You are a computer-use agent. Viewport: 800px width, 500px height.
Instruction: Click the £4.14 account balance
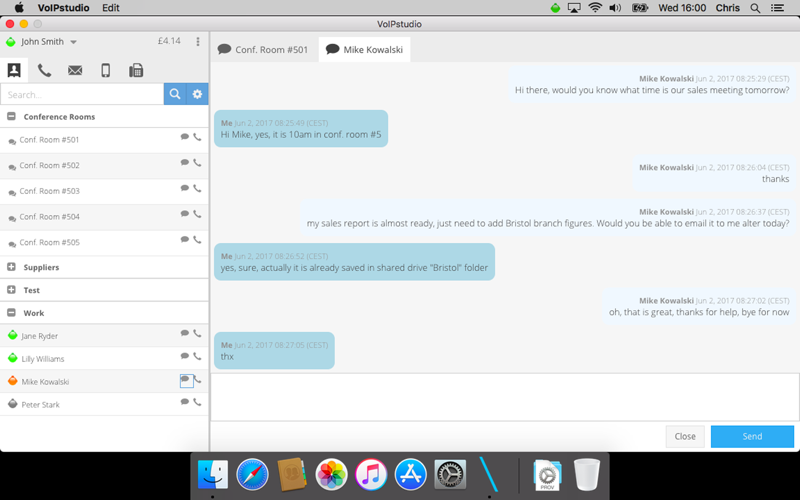click(169, 41)
